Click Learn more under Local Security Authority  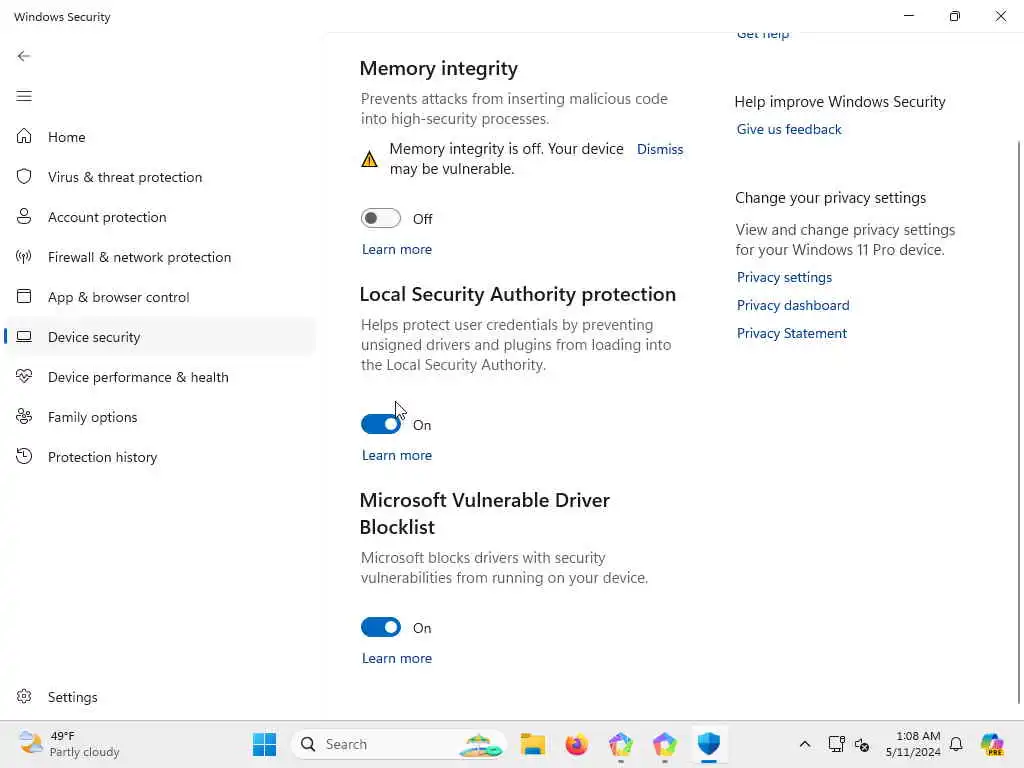397,455
